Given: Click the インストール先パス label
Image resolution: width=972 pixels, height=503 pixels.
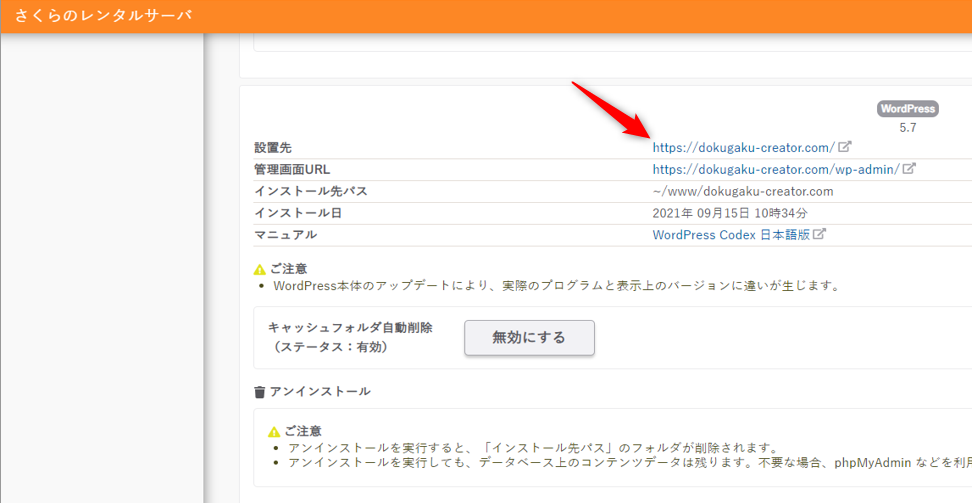Looking at the screenshot, I should (x=311, y=191).
